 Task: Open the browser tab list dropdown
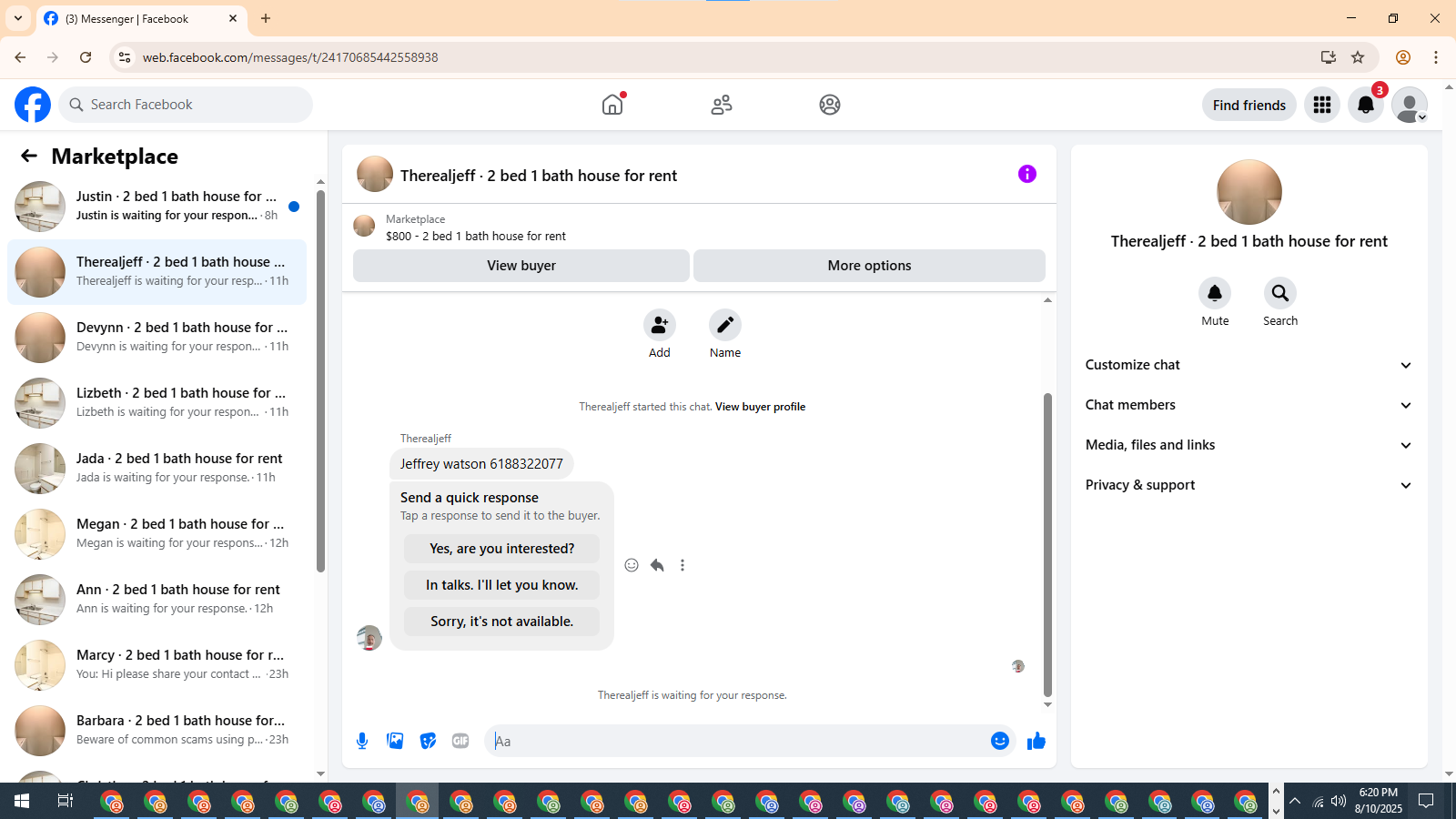[x=18, y=18]
